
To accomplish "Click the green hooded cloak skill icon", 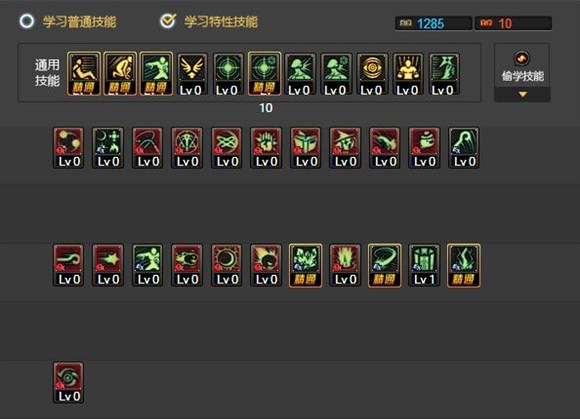I will pyautogui.click(x=464, y=148).
